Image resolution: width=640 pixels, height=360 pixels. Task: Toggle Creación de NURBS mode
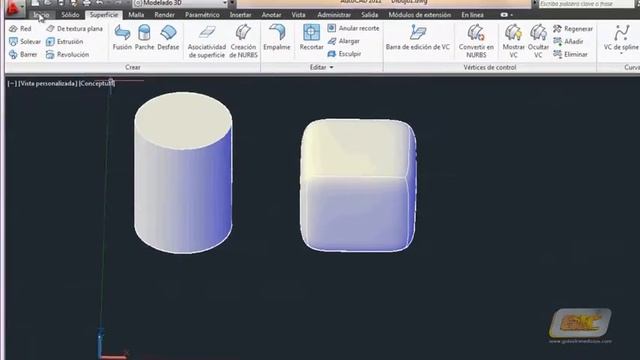pos(243,42)
